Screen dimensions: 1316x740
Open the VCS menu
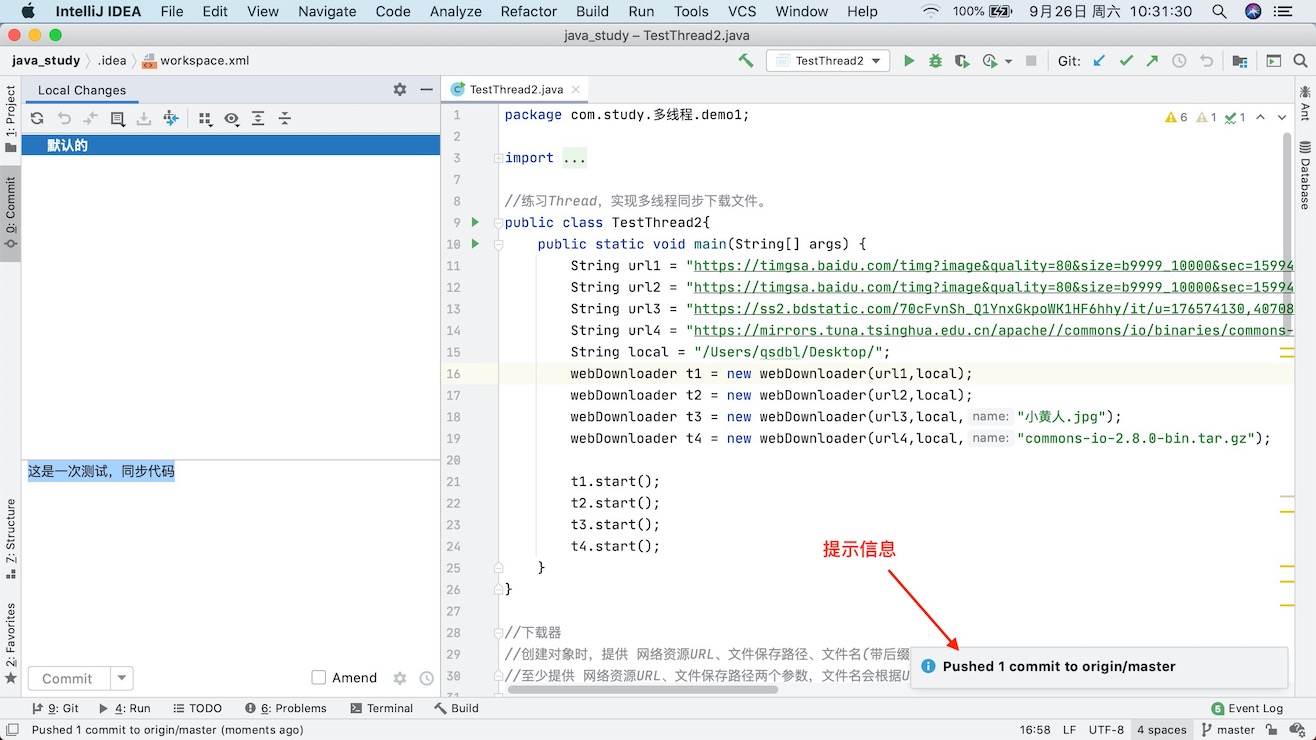point(742,12)
